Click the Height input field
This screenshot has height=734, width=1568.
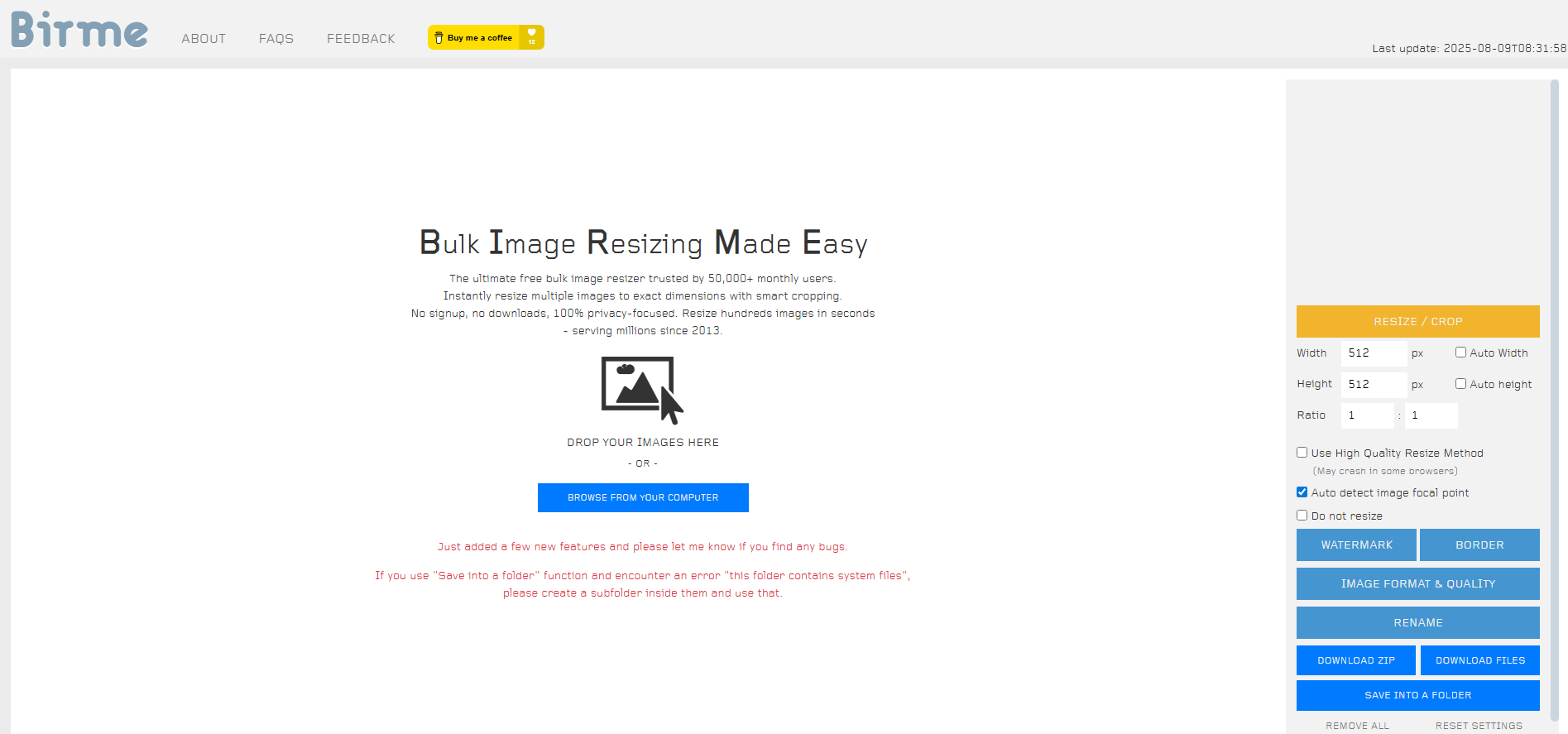[x=1374, y=385]
